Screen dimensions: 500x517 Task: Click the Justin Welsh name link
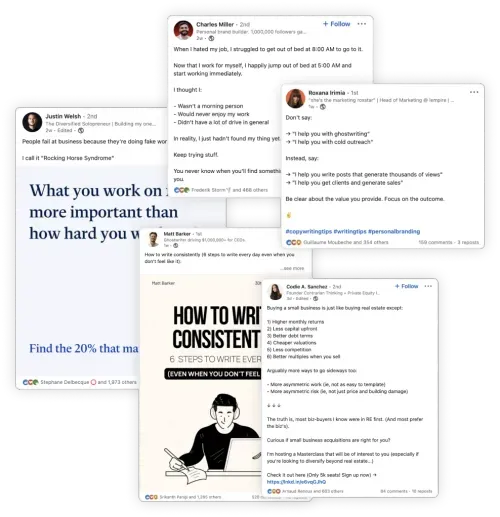(63, 116)
